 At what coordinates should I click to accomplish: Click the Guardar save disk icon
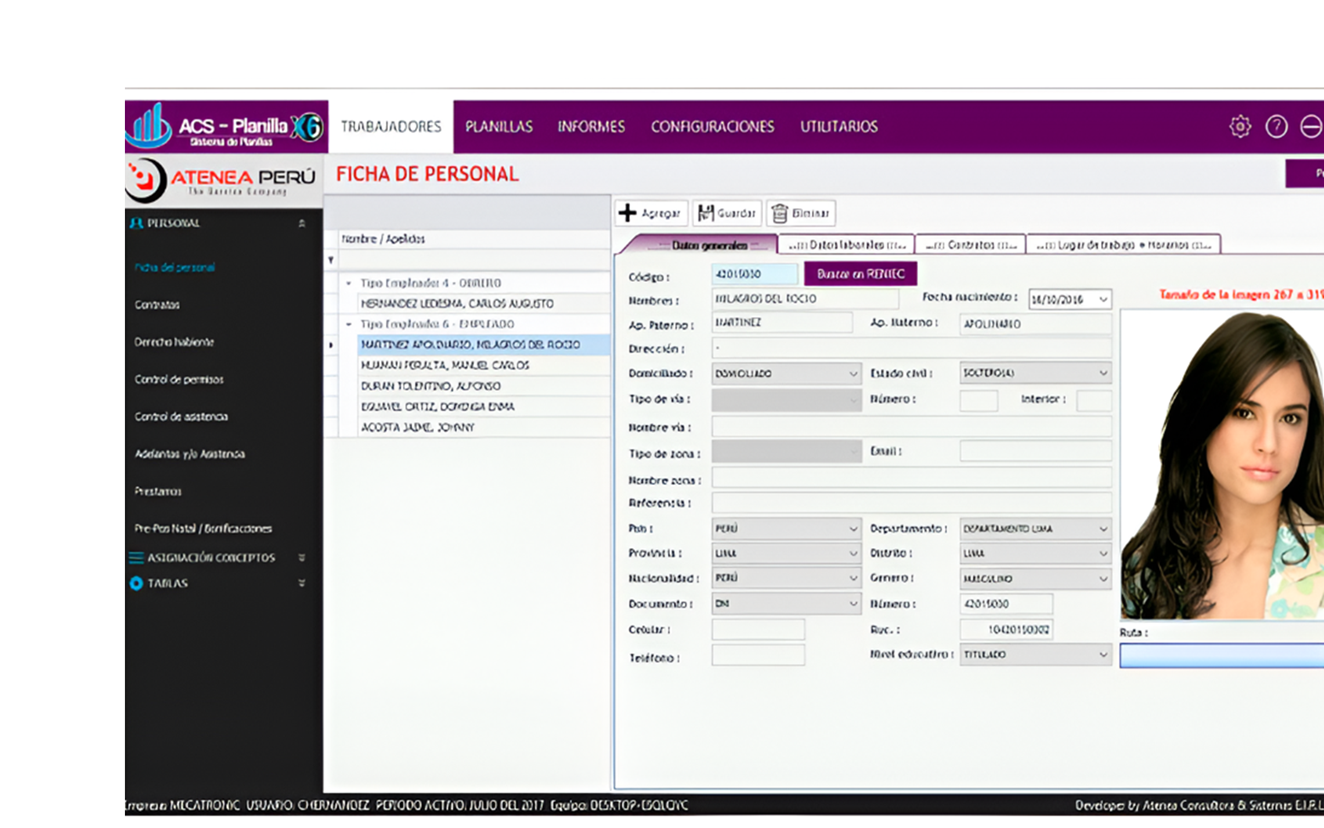pyautogui.click(x=706, y=213)
